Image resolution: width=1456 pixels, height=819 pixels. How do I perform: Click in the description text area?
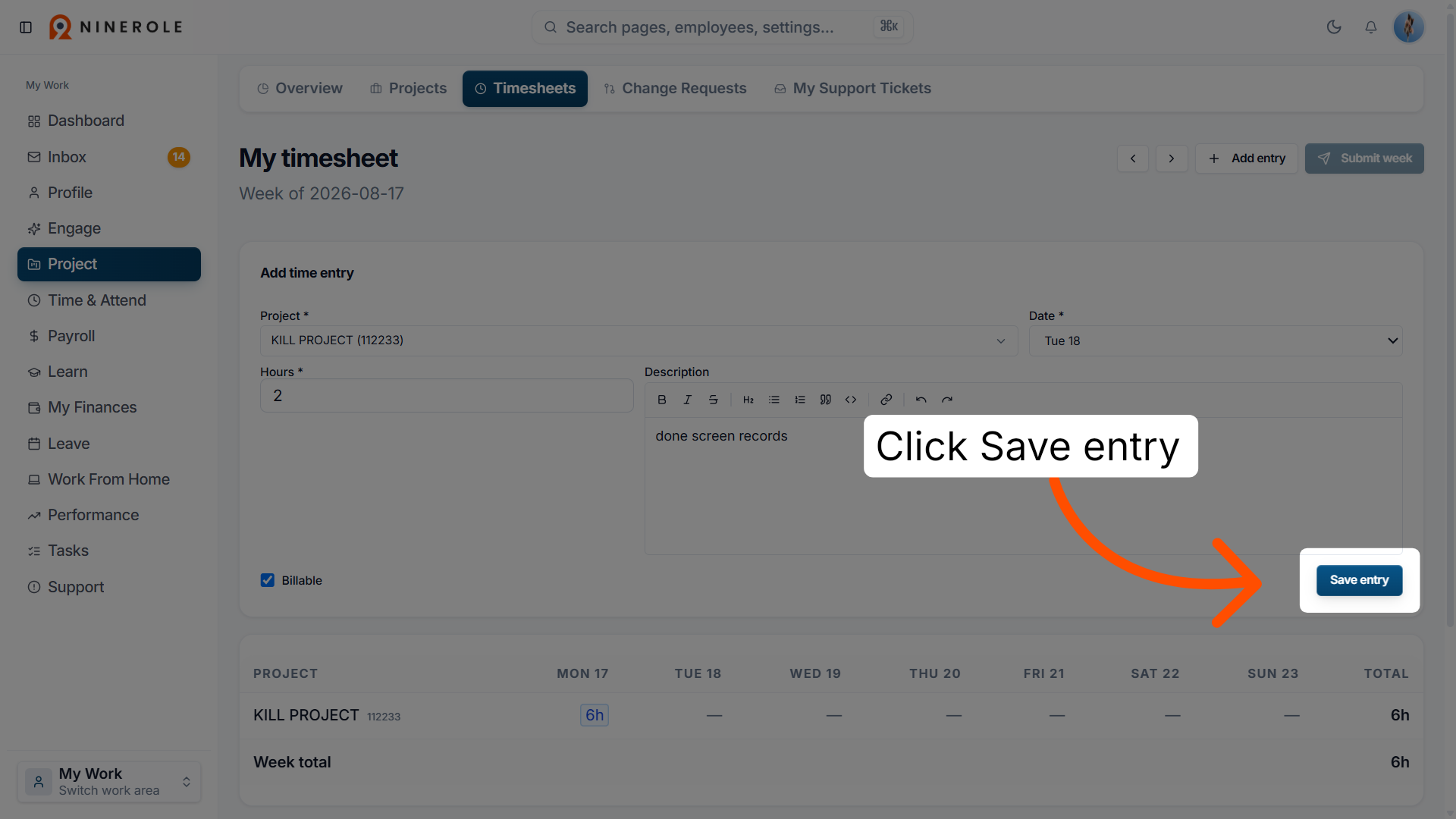1023,485
